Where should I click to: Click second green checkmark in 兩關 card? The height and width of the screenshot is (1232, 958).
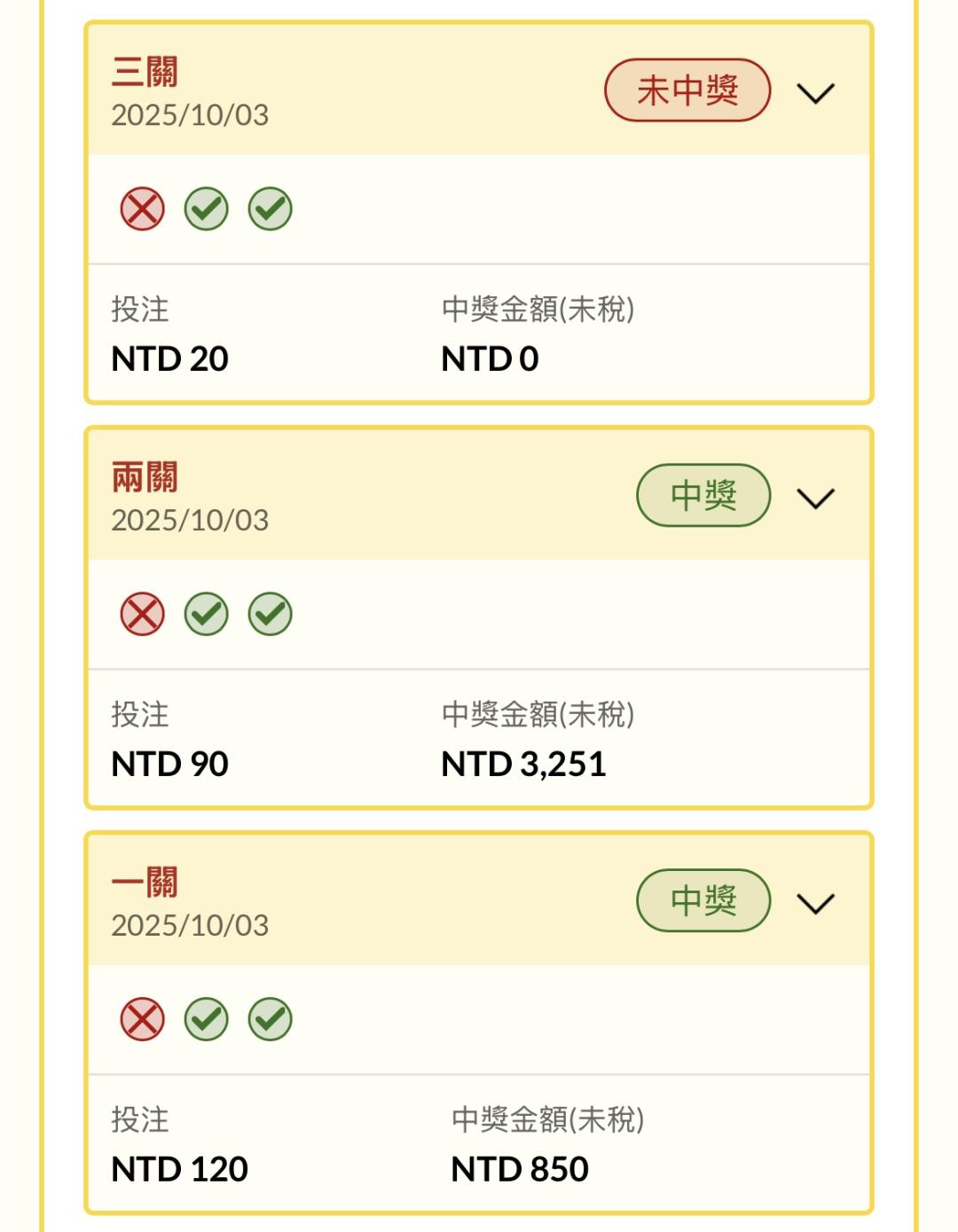(x=271, y=614)
